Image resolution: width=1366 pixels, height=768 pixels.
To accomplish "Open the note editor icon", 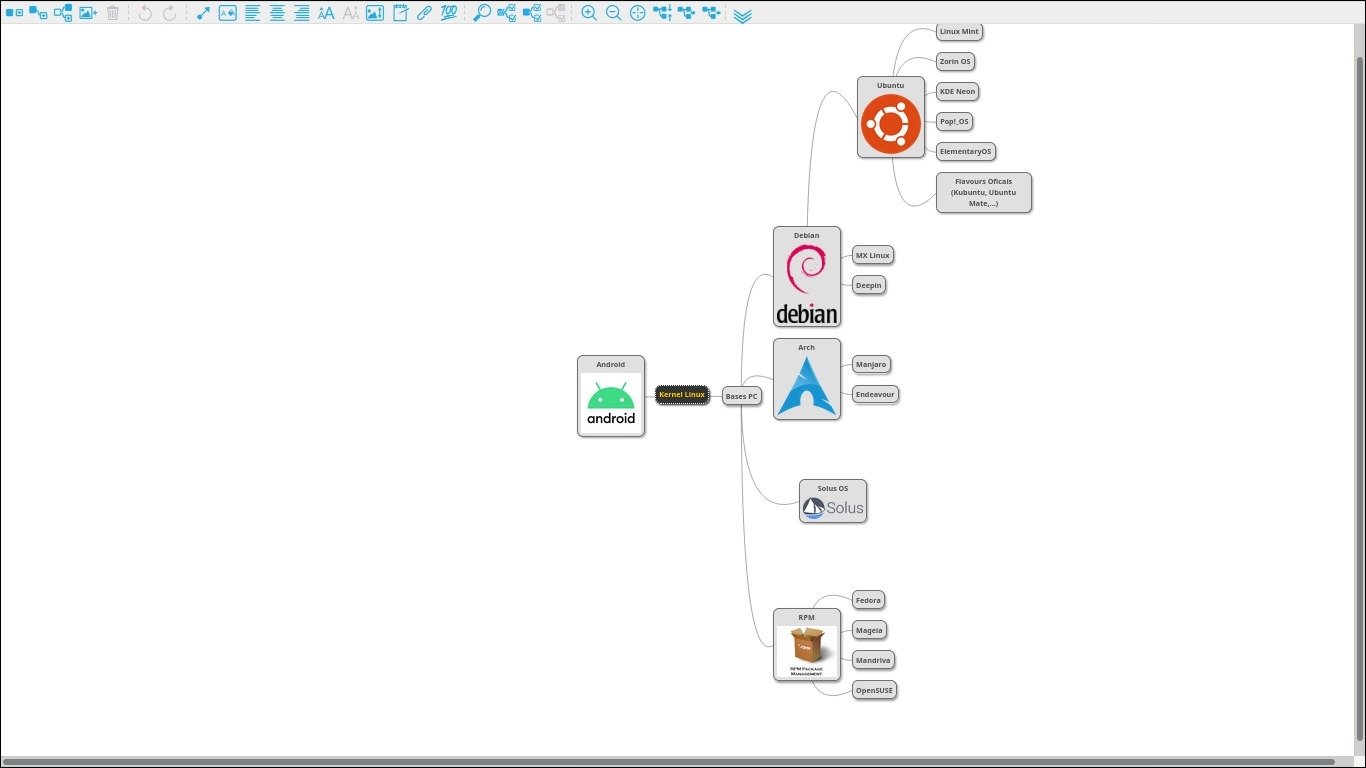I will tap(400, 13).
